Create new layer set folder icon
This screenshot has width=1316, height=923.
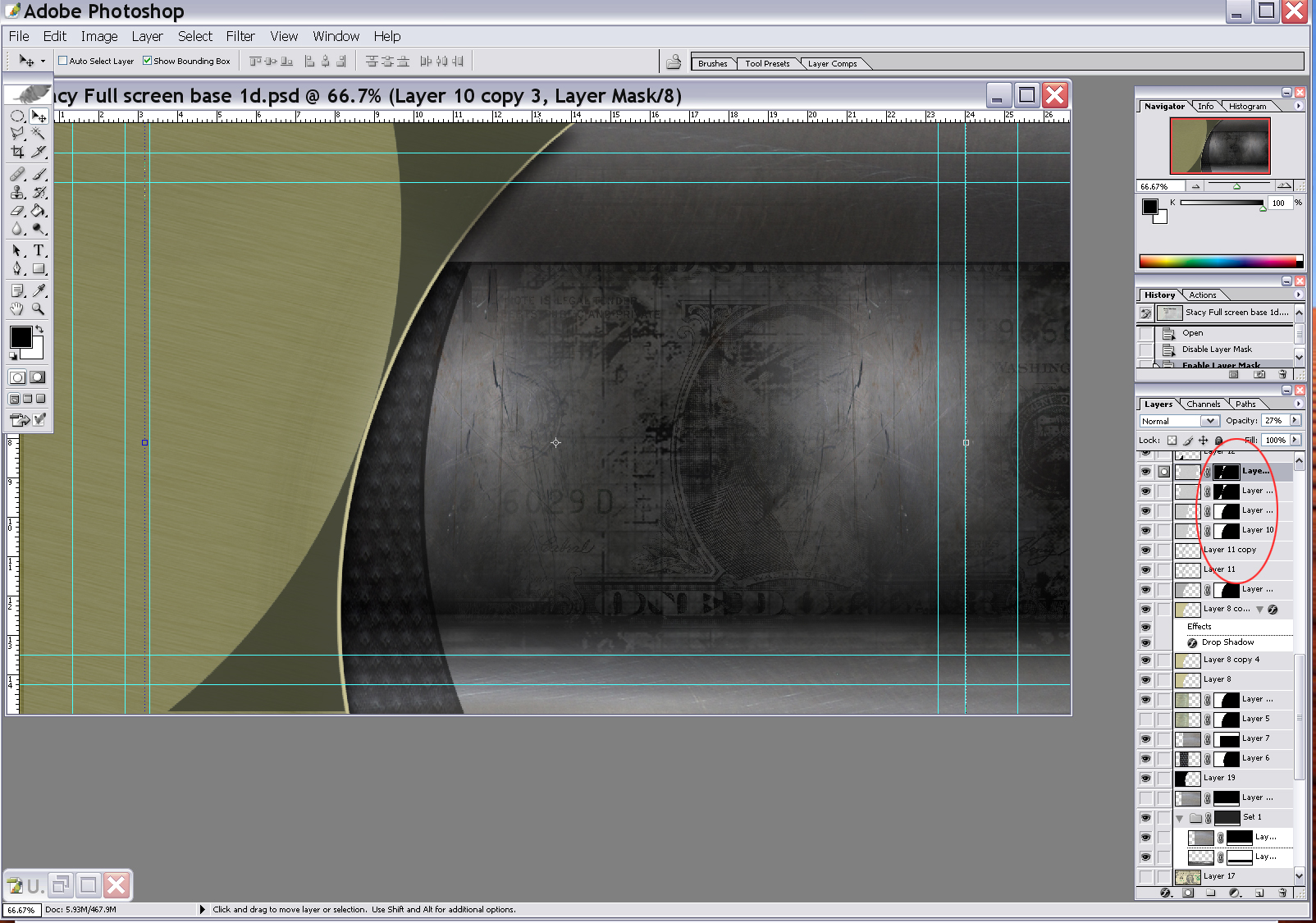(x=1210, y=893)
